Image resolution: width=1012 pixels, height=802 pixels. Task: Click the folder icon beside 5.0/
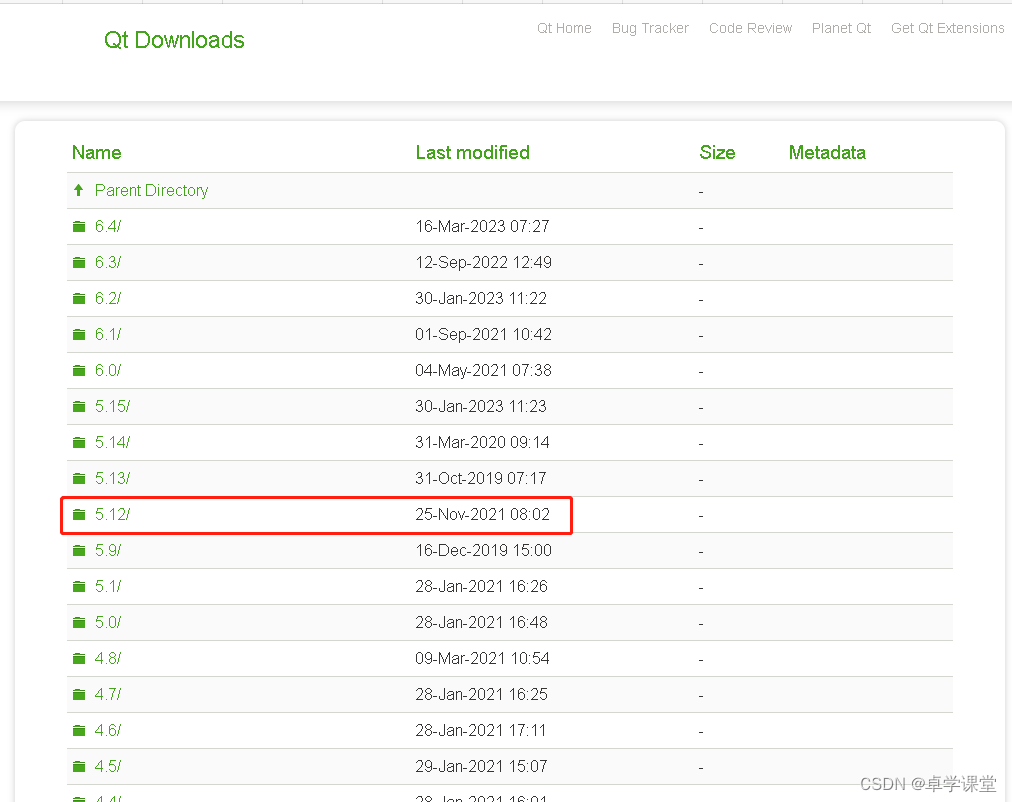[x=79, y=623]
